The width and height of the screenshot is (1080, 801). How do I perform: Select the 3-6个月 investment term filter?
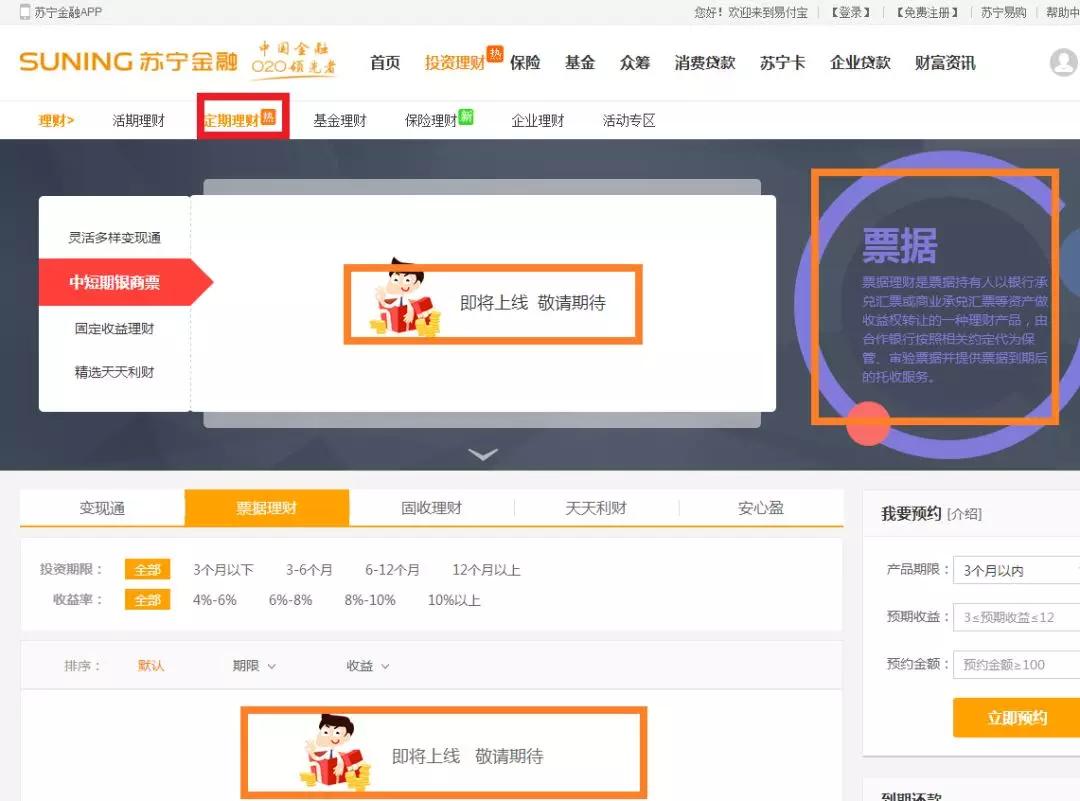[x=309, y=569]
